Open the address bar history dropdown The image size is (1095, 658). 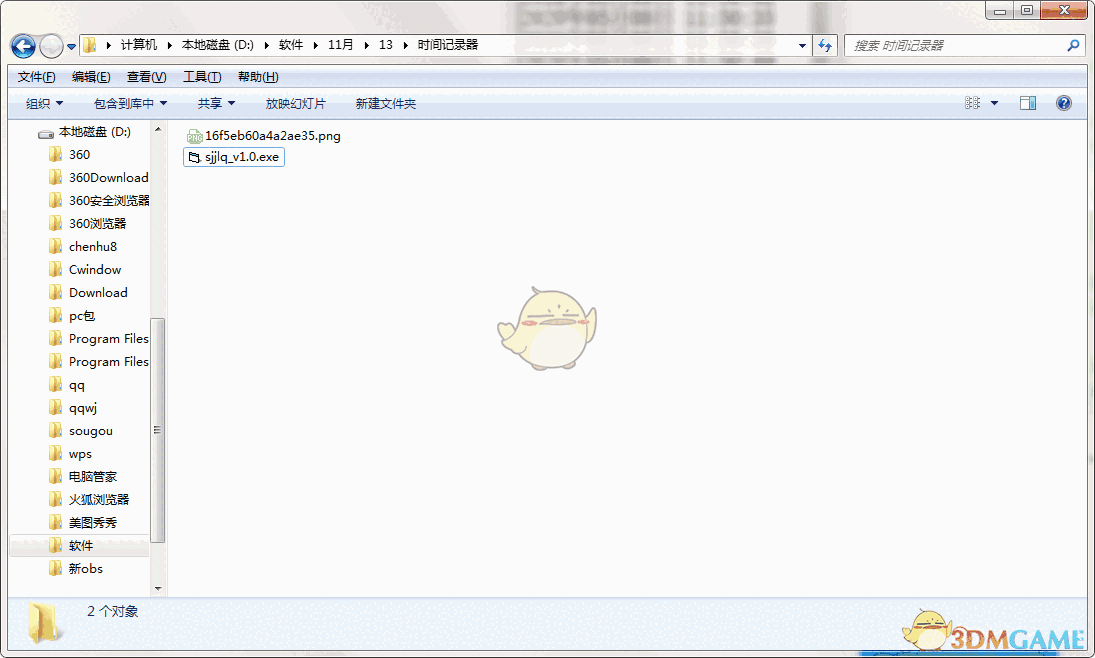tap(802, 45)
